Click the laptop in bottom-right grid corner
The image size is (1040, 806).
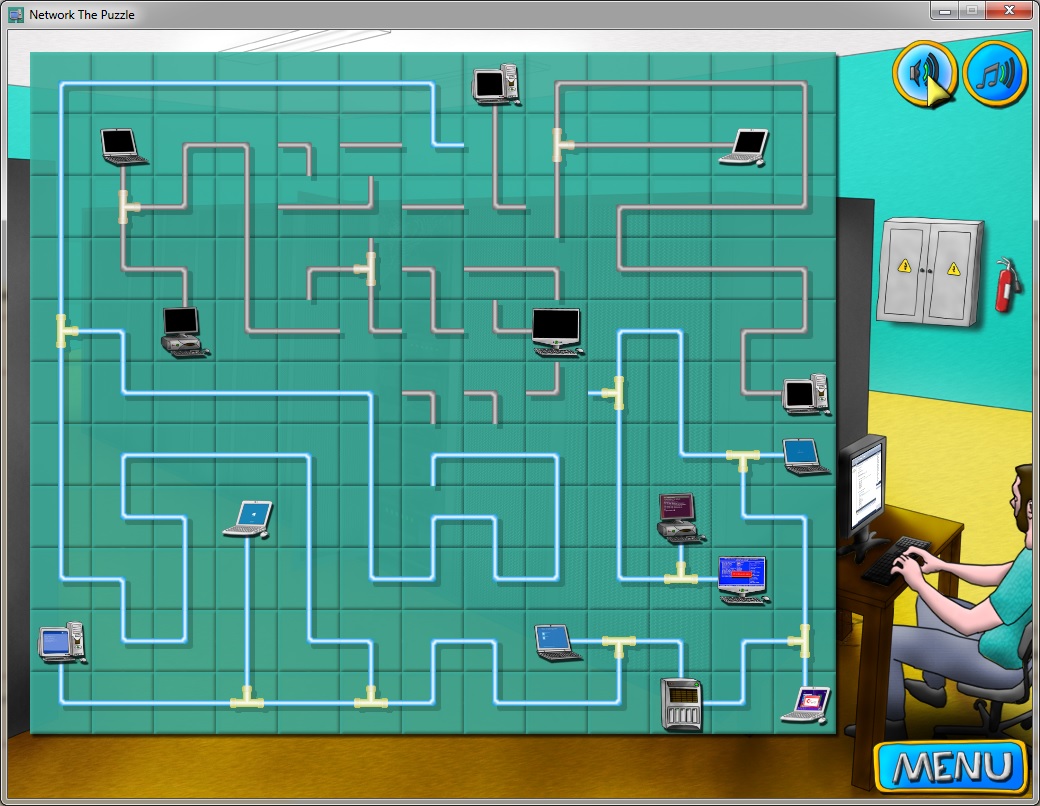(x=807, y=705)
